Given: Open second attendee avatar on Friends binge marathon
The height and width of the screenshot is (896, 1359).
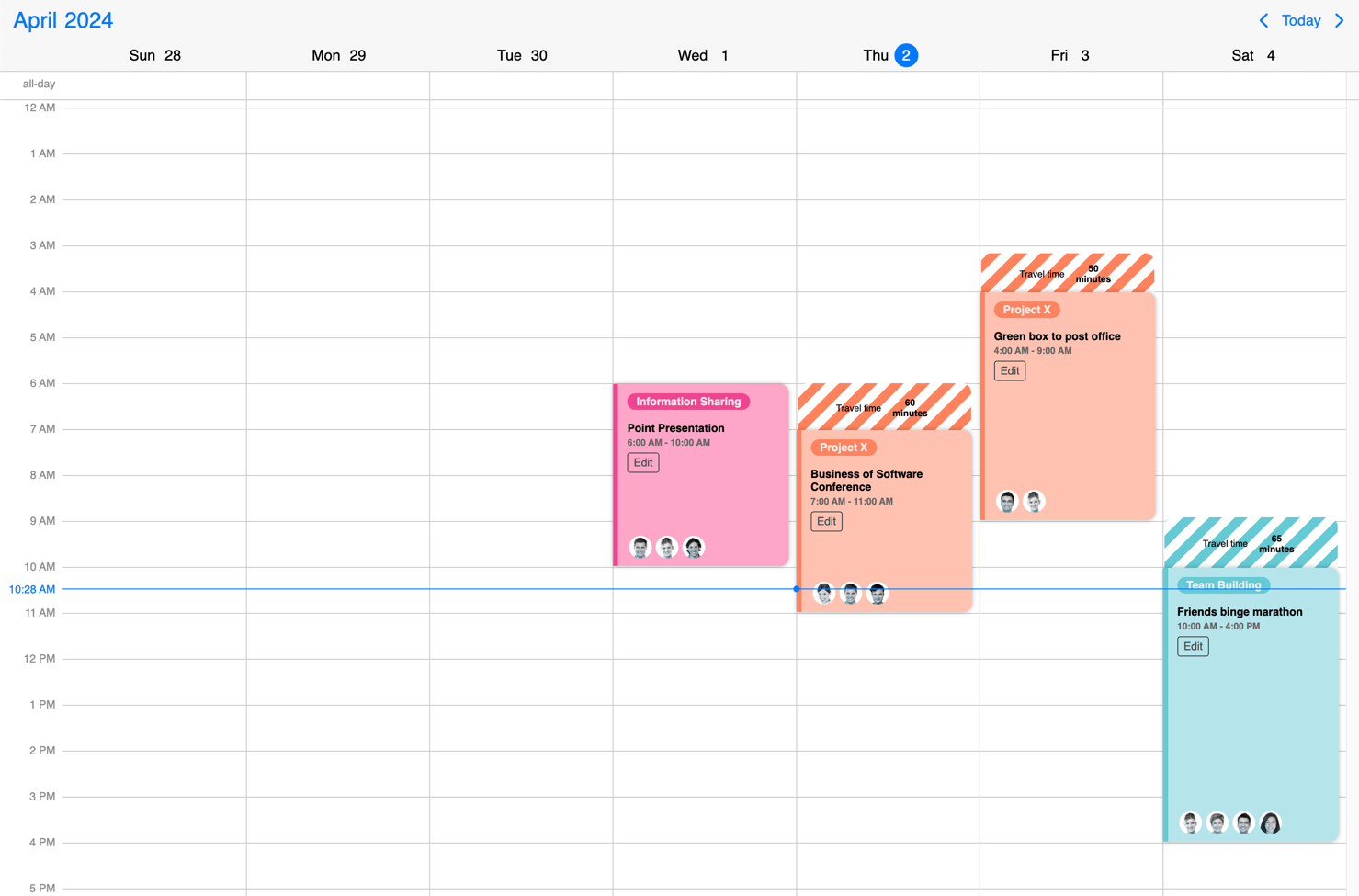Looking at the screenshot, I should pos(1217,822).
